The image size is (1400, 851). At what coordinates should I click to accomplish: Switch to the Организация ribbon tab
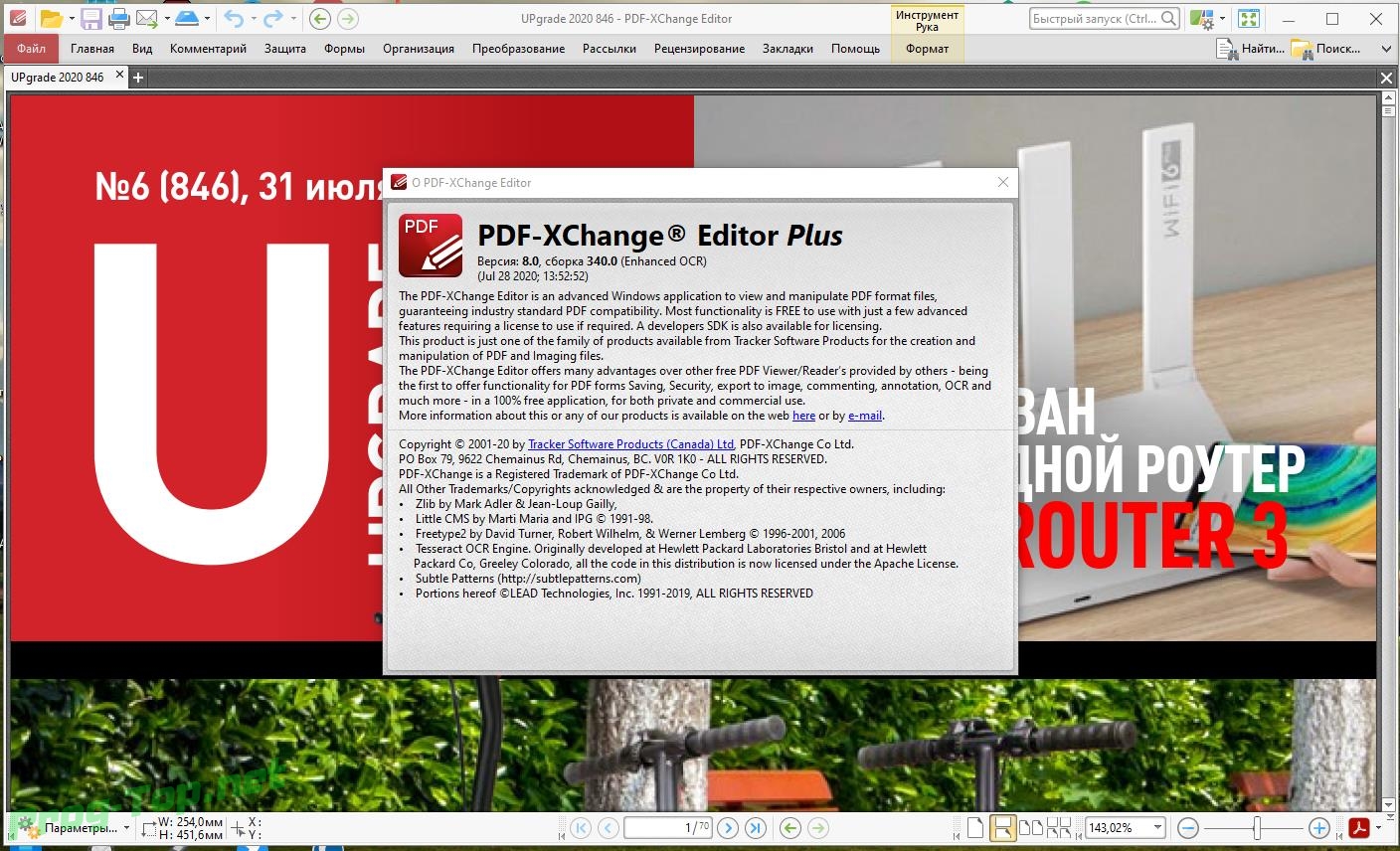point(419,48)
